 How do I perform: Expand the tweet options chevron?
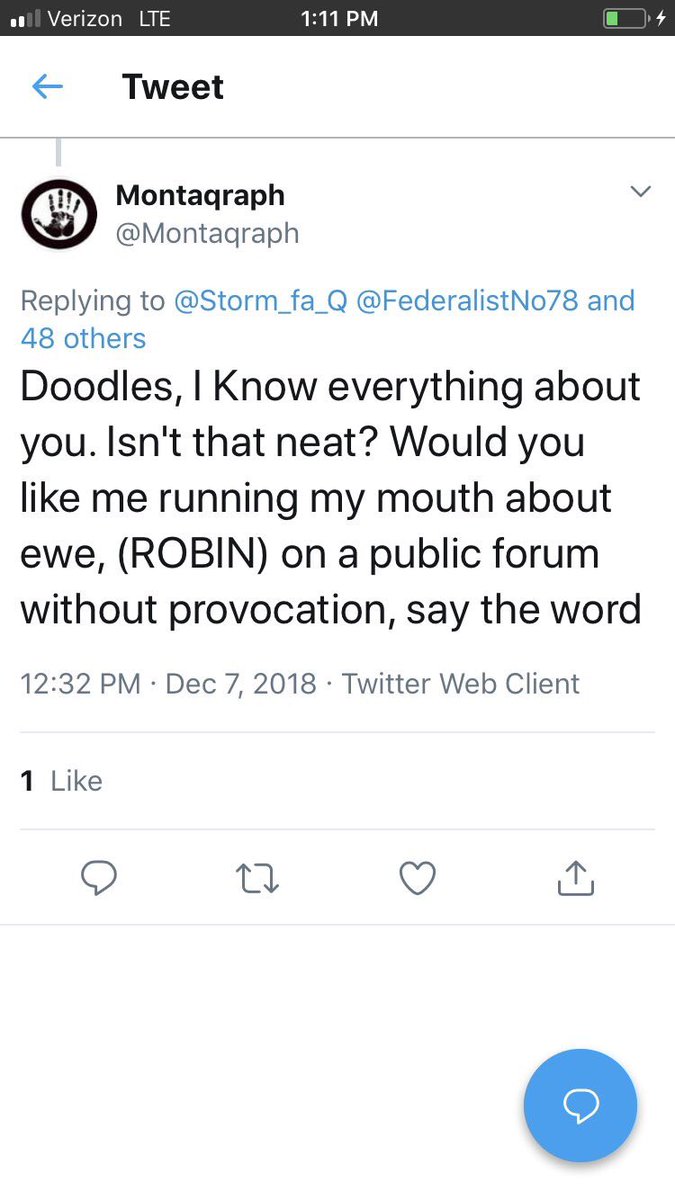(x=640, y=191)
